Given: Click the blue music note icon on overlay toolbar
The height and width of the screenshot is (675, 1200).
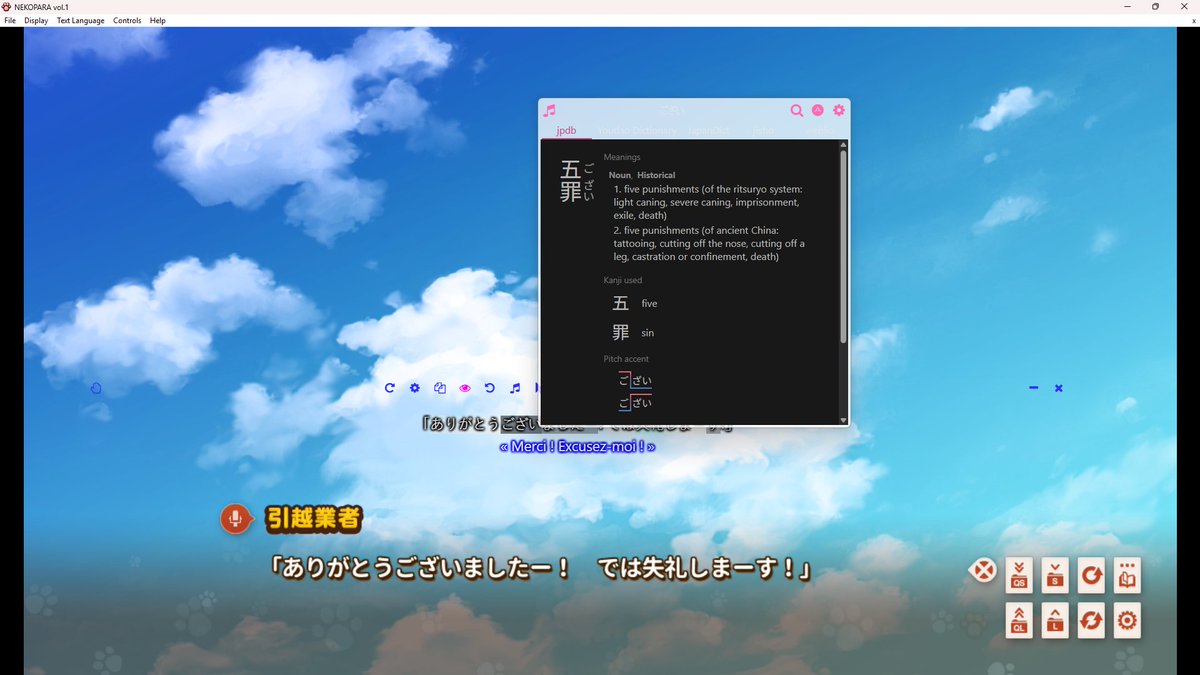Looking at the screenshot, I should click(x=515, y=388).
